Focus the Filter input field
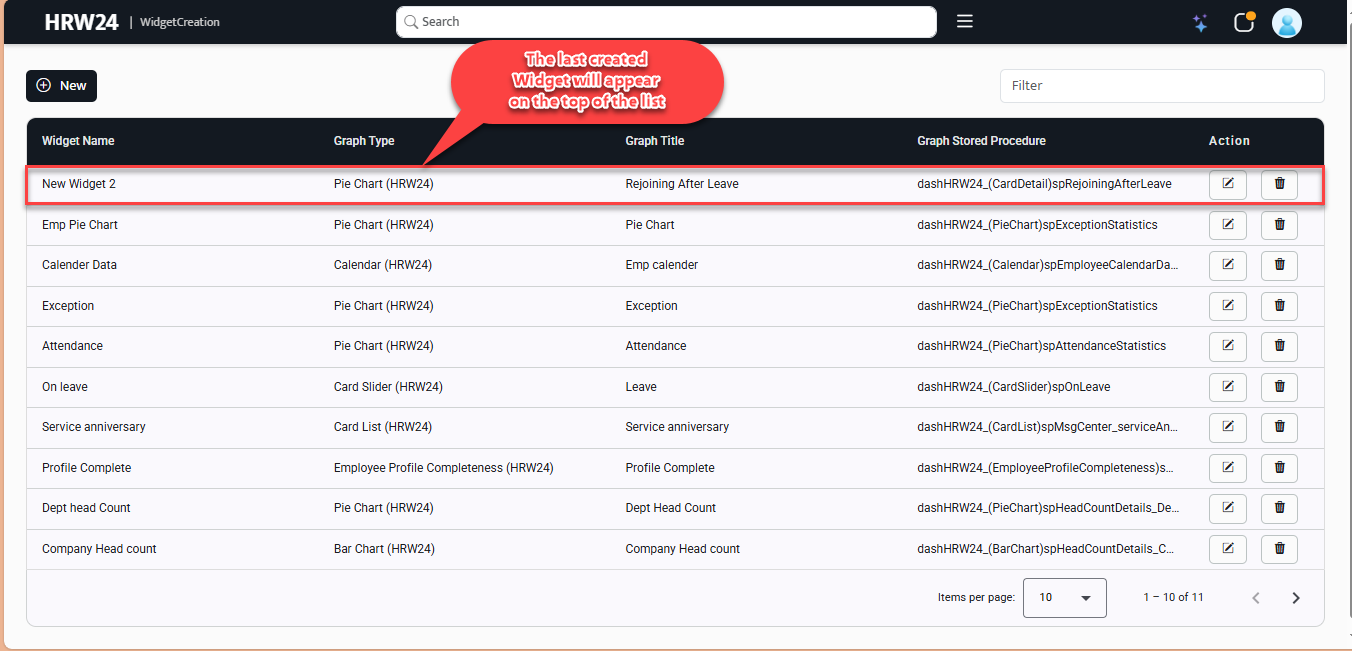 pyautogui.click(x=1161, y=86)
